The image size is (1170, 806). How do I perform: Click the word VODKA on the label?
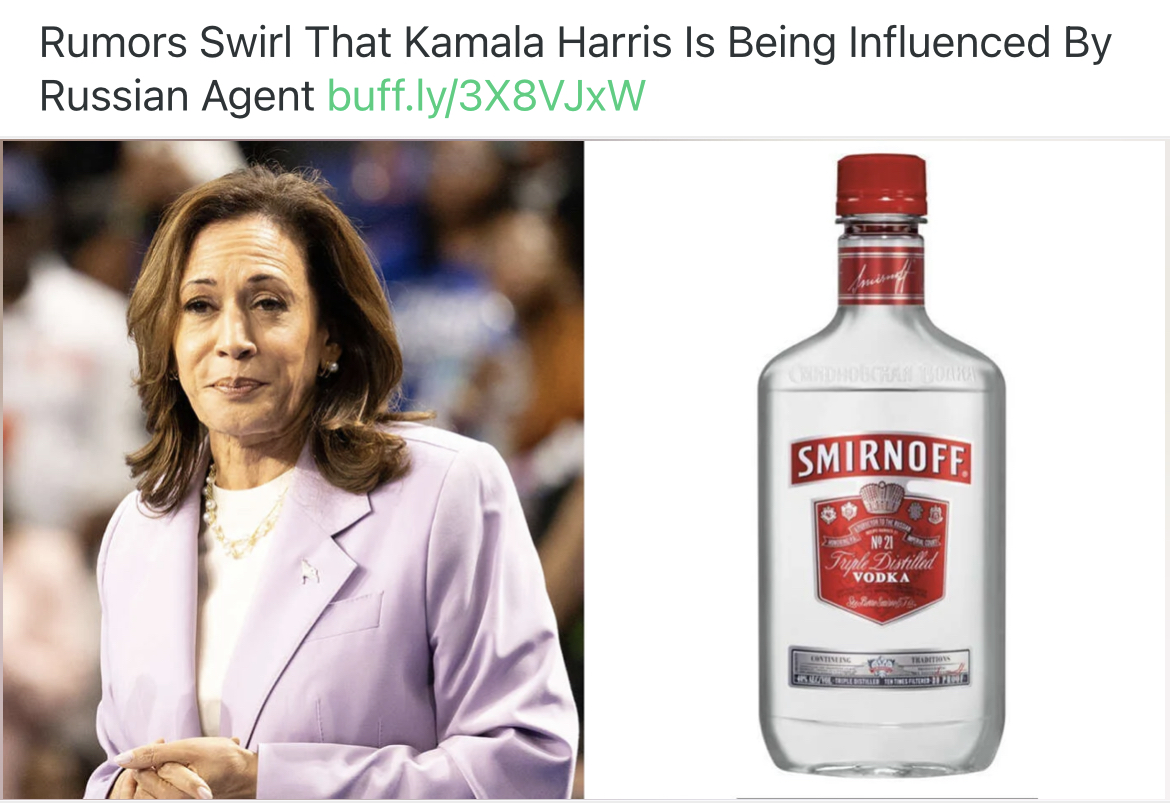880,578
